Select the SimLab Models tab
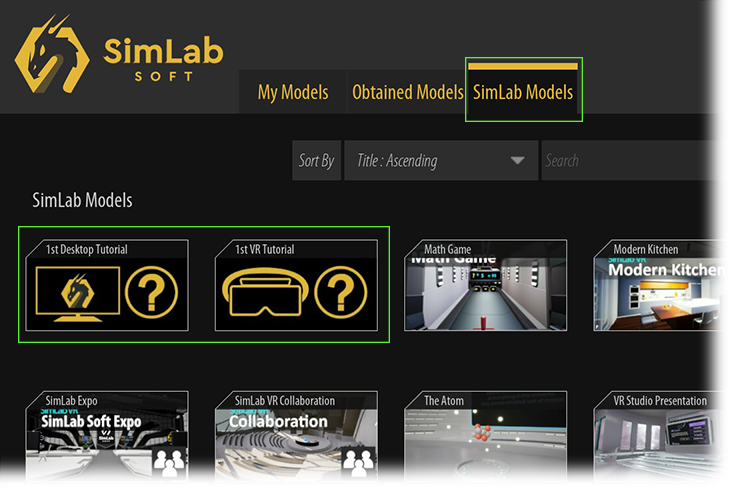This screenshot has height=502, width=748. [x=523, y=91]
